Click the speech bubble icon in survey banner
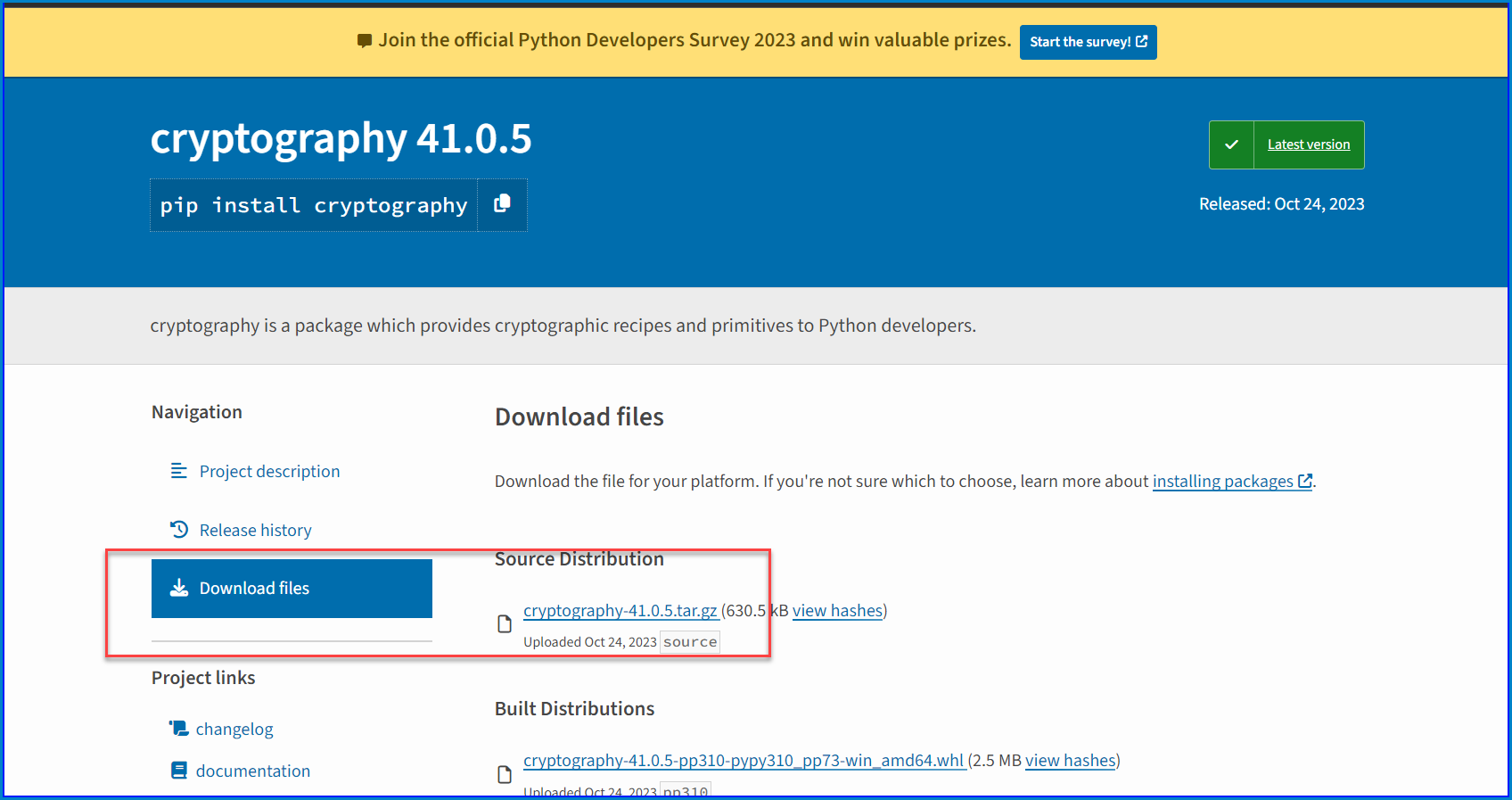 coord(364,41)
